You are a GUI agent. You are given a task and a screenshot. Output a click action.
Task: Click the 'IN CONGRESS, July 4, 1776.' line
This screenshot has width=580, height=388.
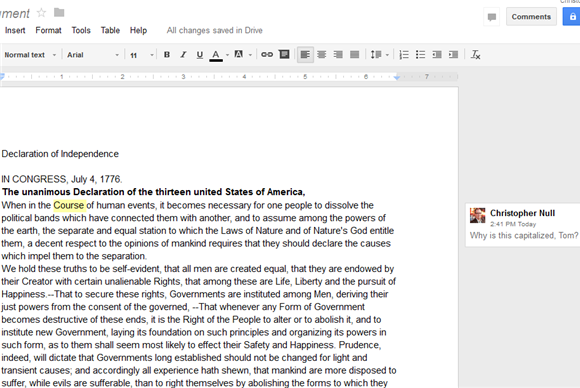[x=61, y=179]
